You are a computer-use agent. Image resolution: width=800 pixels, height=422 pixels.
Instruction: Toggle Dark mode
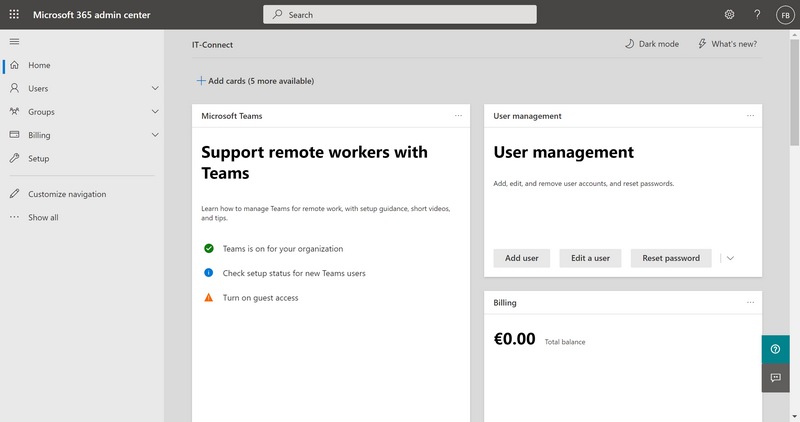click(x=651, y=44)
